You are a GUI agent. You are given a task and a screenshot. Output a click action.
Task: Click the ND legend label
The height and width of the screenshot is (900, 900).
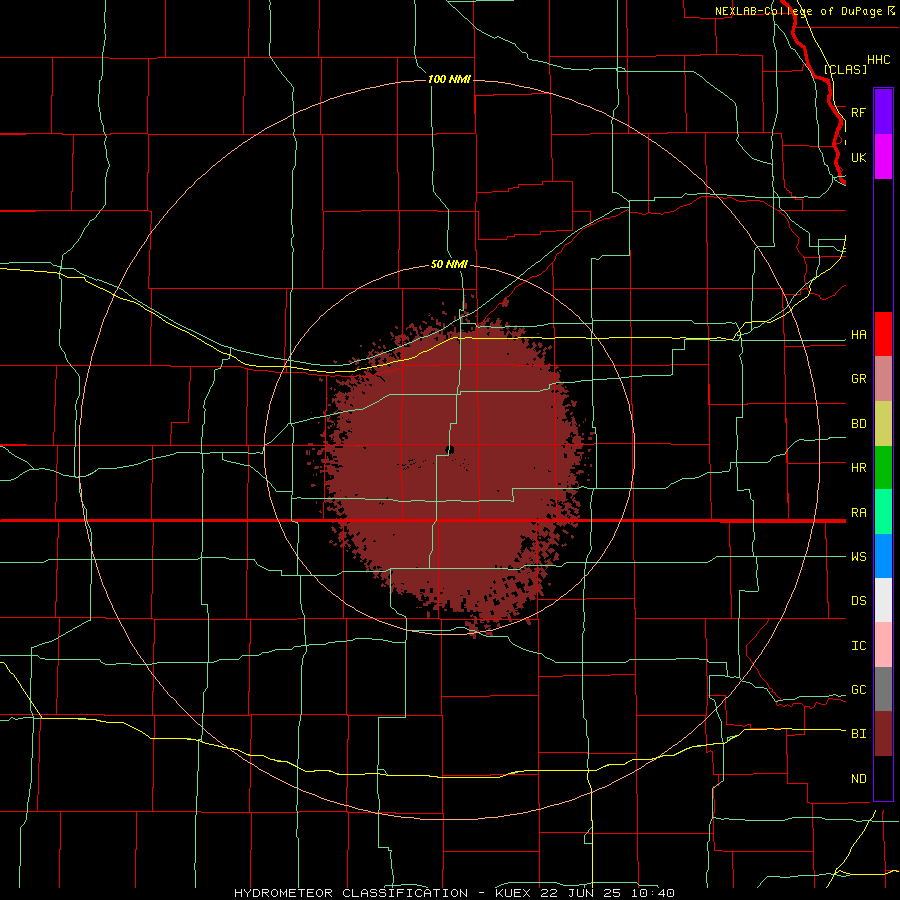tap(858, 779)
